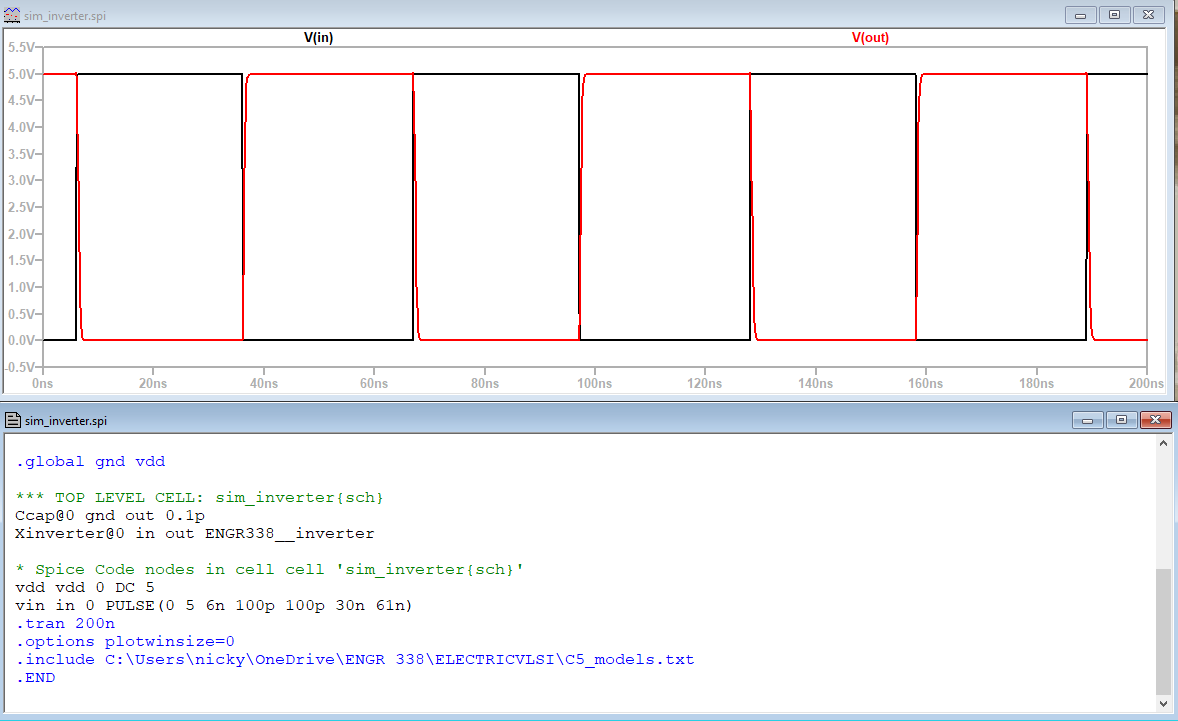Click the scroll-up arrow in the netlist editor

1163,443
